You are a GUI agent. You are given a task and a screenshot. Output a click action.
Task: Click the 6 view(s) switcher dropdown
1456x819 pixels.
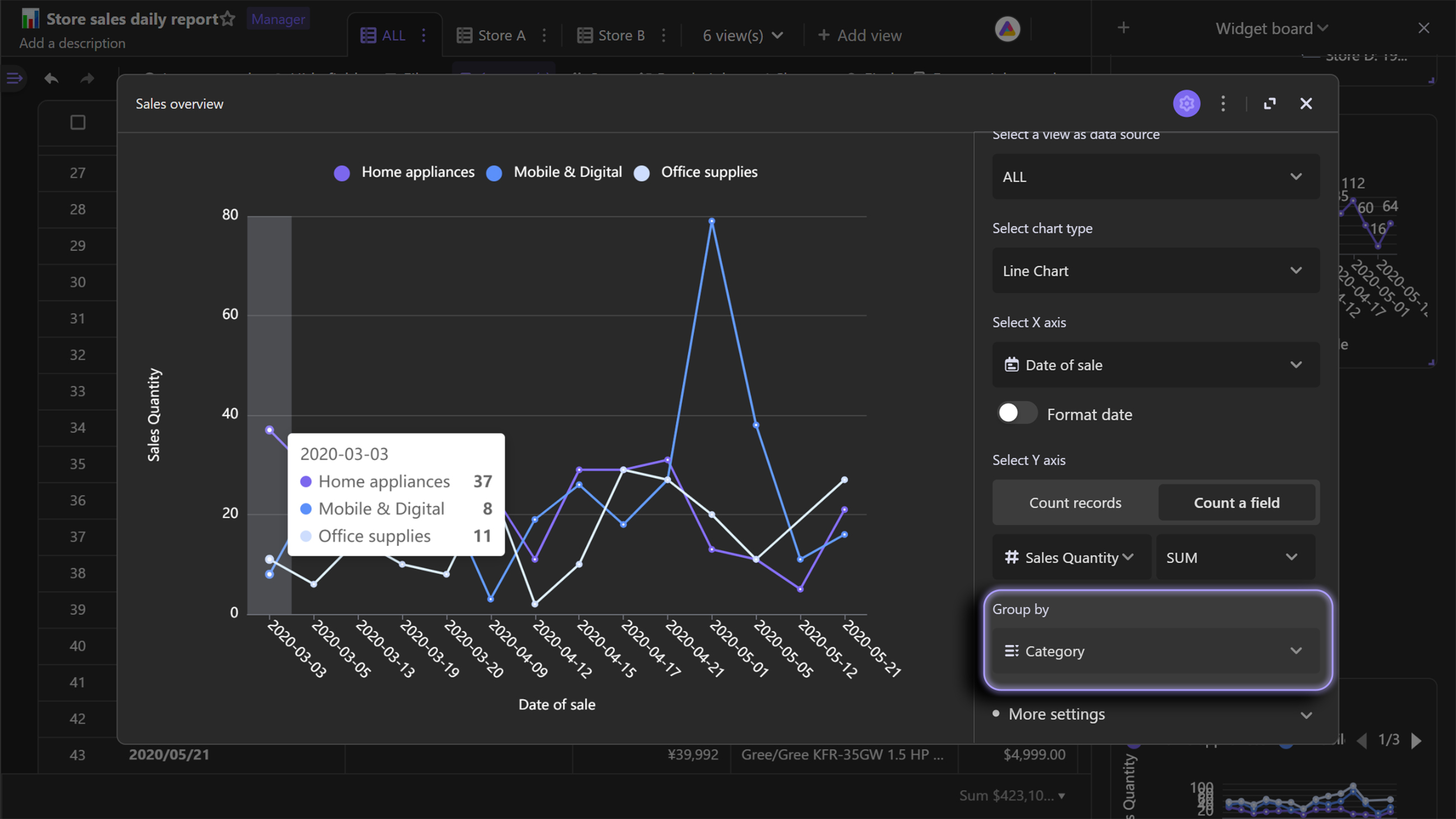[739, 35]
